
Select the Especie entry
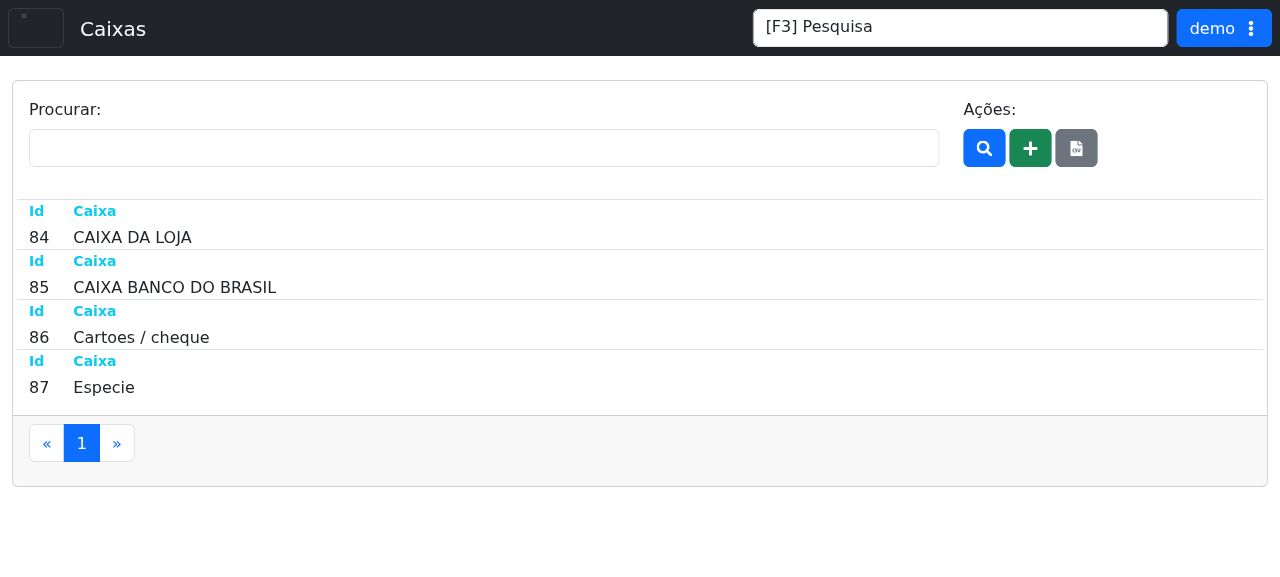[104, 388]
